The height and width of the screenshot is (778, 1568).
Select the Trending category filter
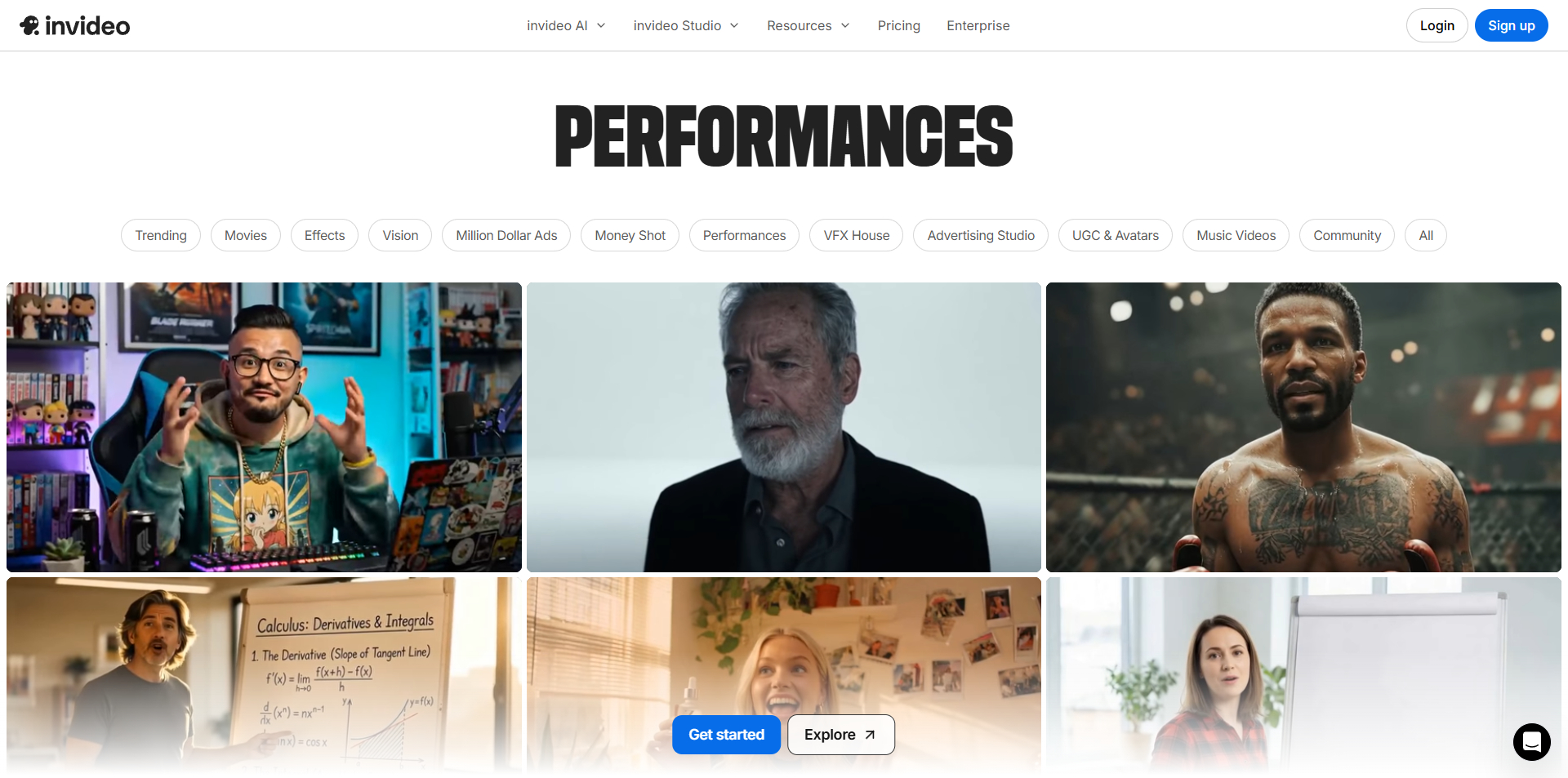click(161, 235)
